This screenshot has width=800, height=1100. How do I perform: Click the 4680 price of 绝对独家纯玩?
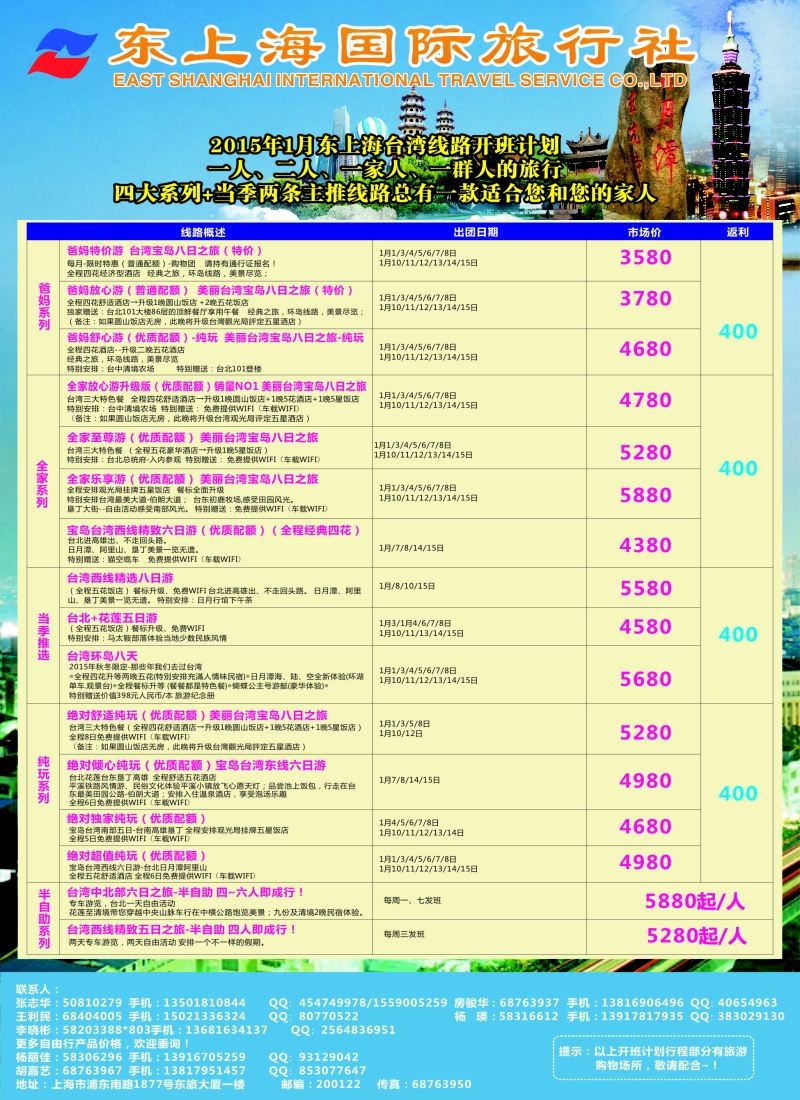pos(646,826)
